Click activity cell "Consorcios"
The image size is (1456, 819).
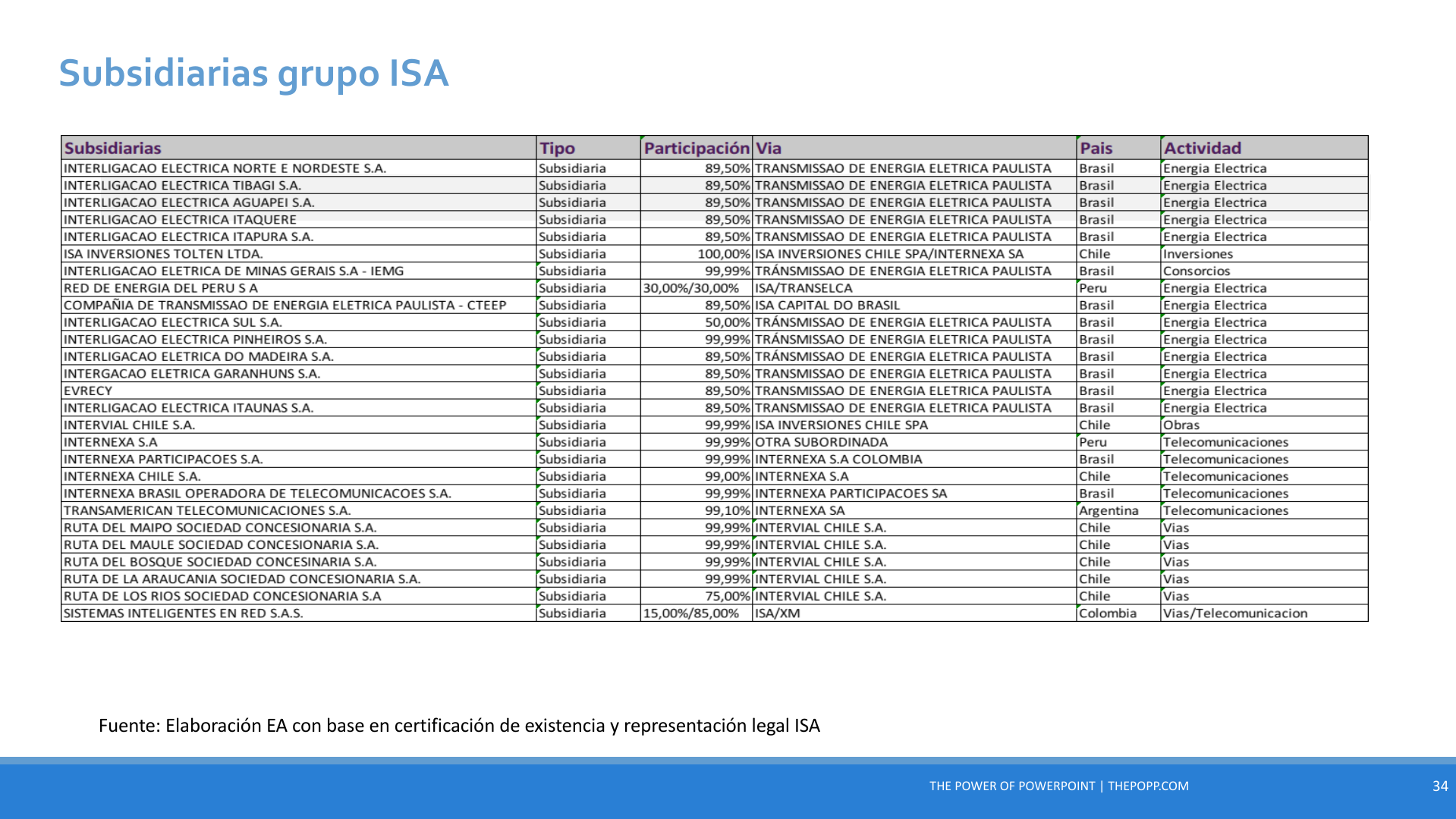click(1264, 271)
